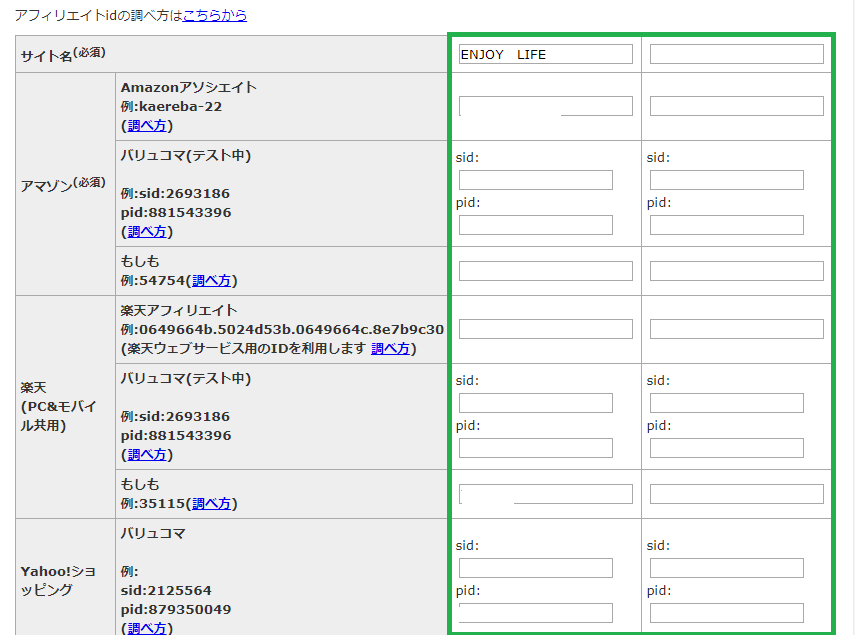Click the 例:54754 example text

pyautogui.click(x=153, y=281)
